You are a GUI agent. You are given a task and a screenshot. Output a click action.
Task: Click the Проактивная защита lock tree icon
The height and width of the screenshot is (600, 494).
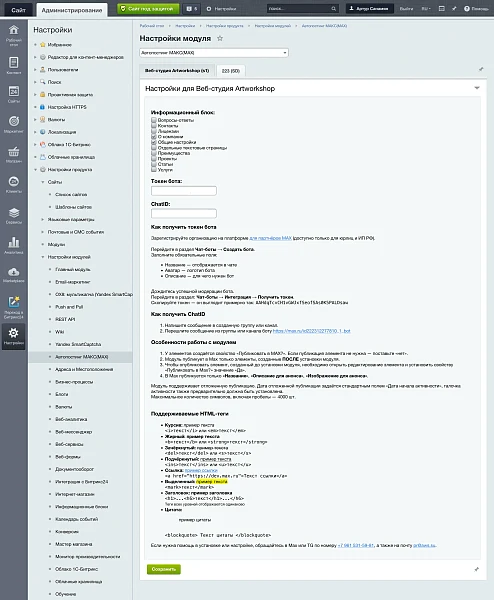coord(43,95)
